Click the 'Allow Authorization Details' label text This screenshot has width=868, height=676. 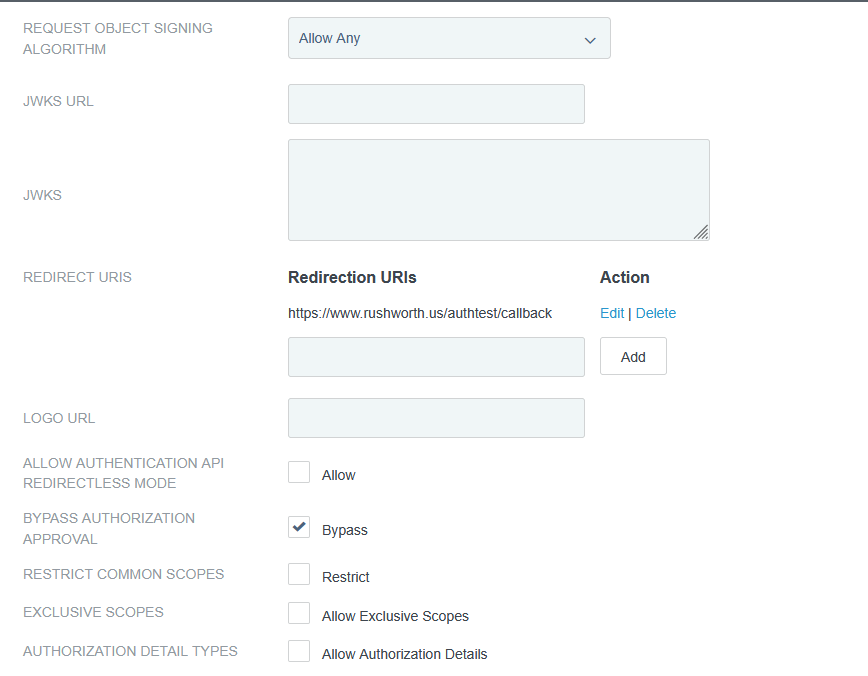pos(405,654)
